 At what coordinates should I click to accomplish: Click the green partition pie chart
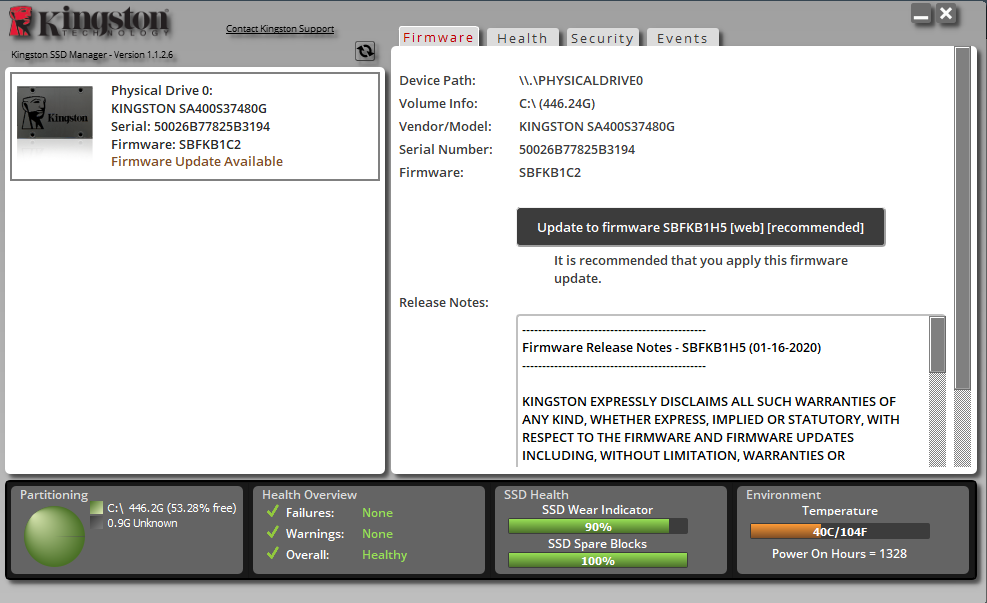(x=54, y=537)
